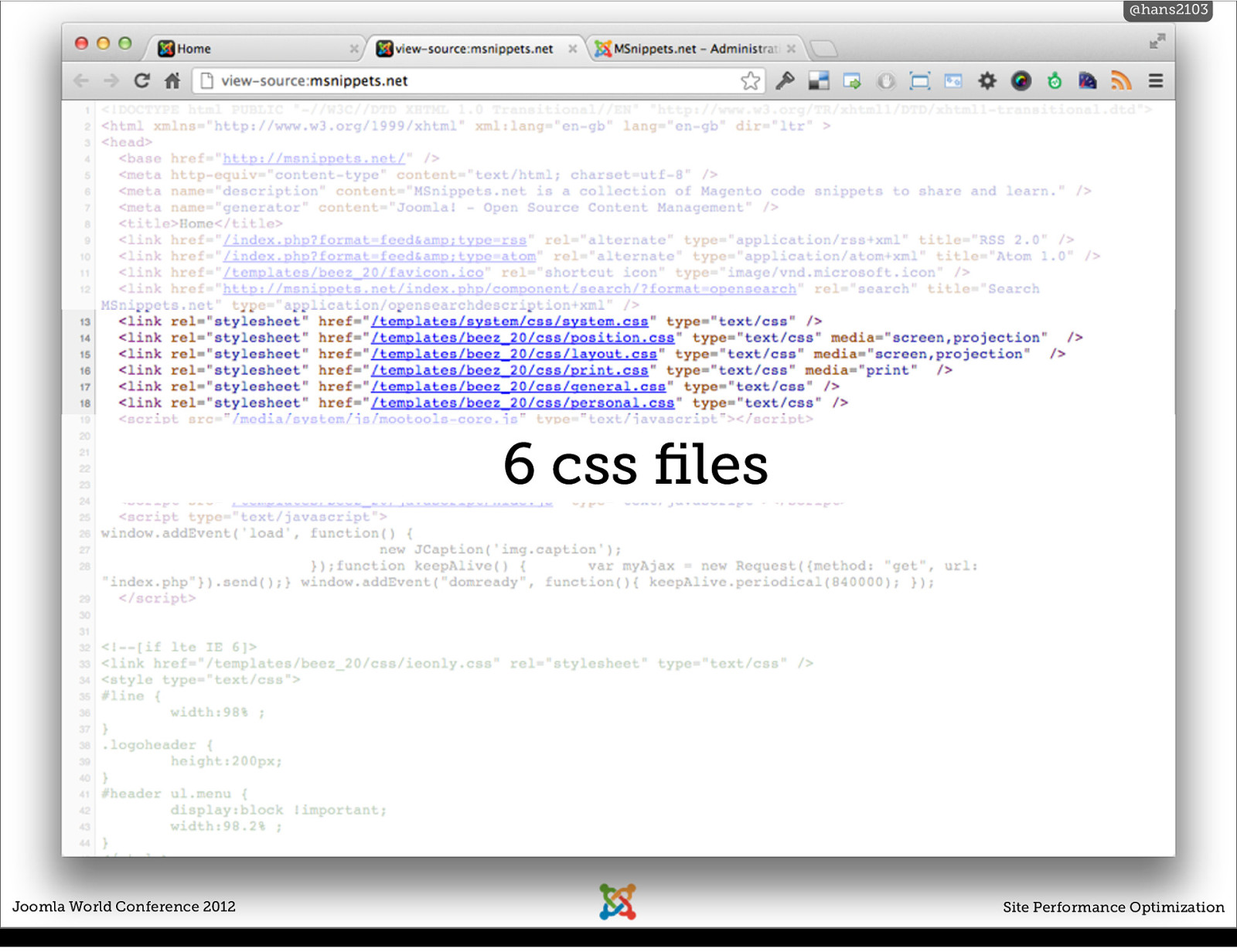Viewport: 1237px width, 952px height.
Task: Click the 'width:98% ;' source line
Action: (218, 712)
